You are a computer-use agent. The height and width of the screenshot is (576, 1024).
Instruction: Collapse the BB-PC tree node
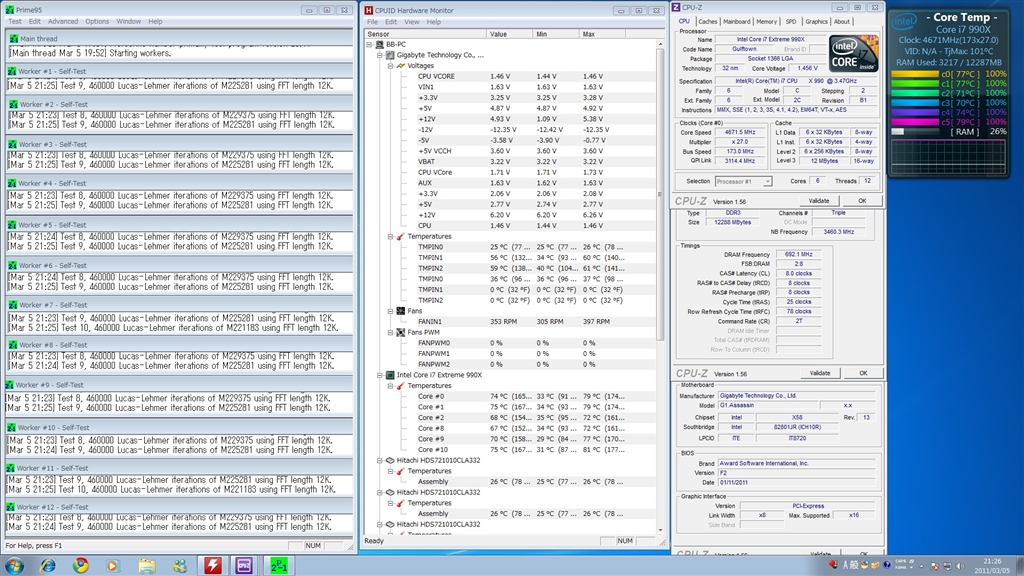[x=370, y=45]
